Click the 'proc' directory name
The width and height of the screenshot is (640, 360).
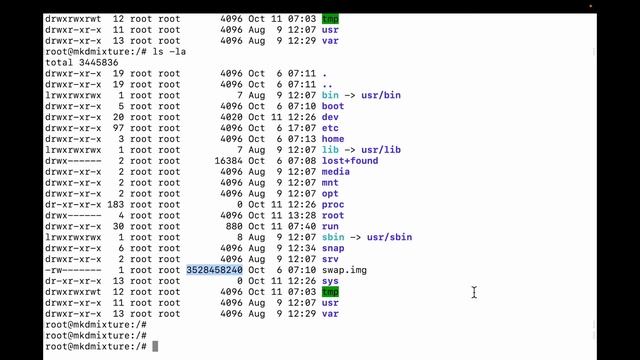[x=333, y=204]
